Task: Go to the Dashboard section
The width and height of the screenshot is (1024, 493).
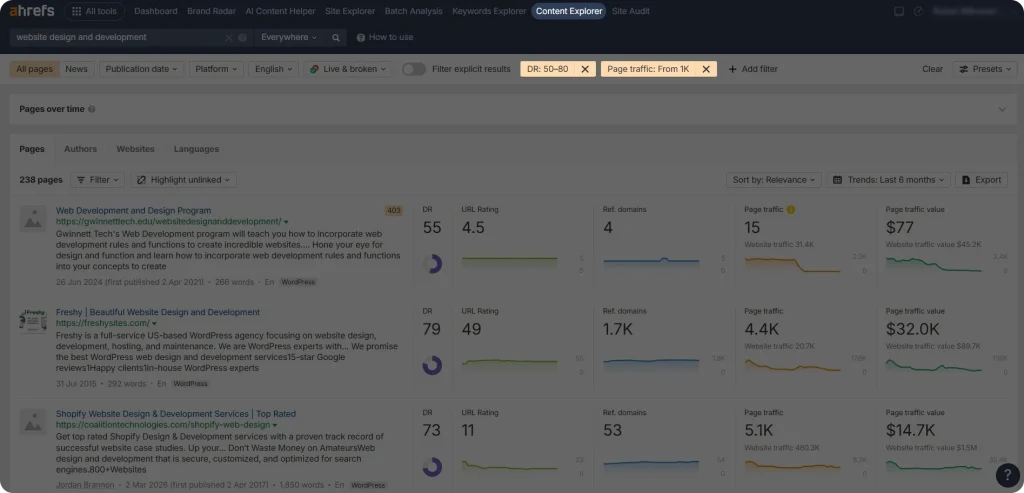Action: (155, 11)
